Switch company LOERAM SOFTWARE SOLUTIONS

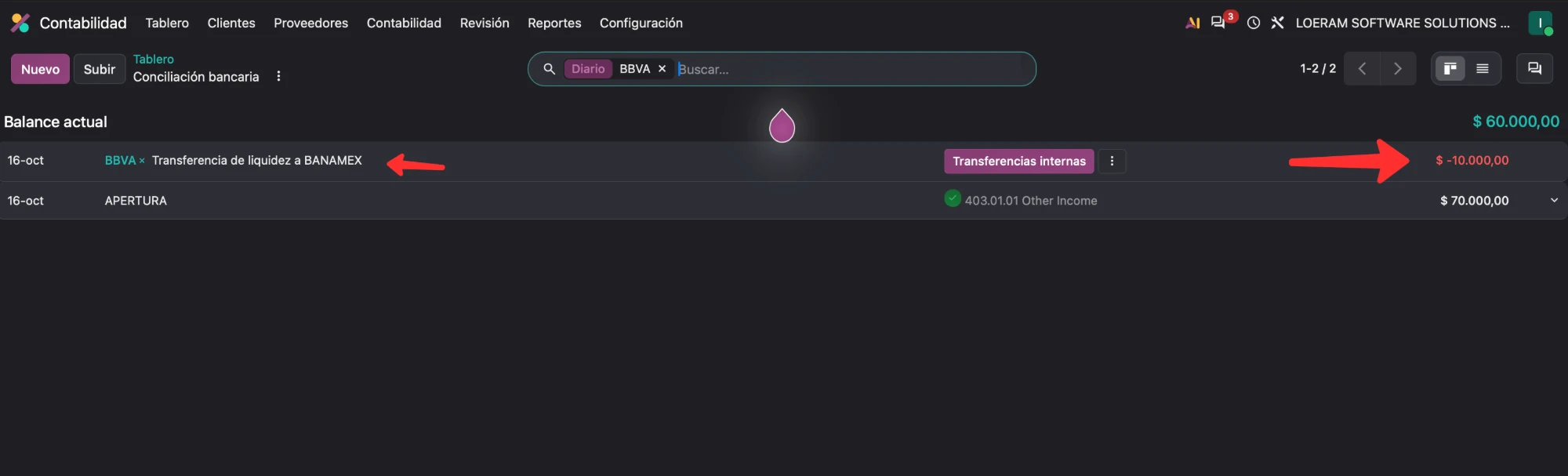coord(1403,24)
